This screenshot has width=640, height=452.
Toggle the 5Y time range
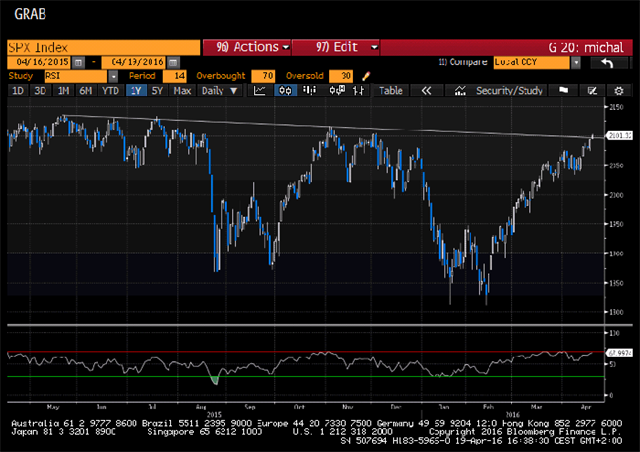click(155, 91)
